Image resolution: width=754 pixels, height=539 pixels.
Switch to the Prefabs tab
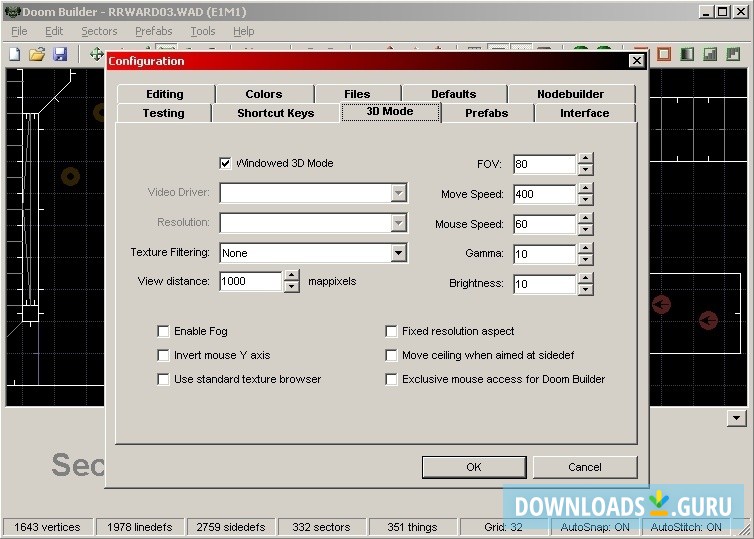coord(487,113)
